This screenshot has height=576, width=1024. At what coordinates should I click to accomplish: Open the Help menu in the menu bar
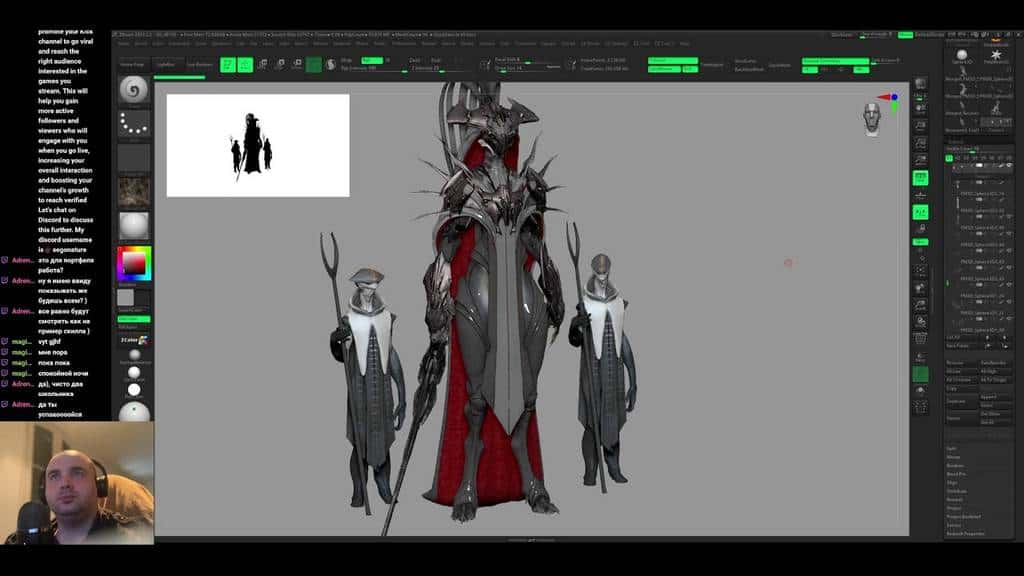tap(684, 44)
